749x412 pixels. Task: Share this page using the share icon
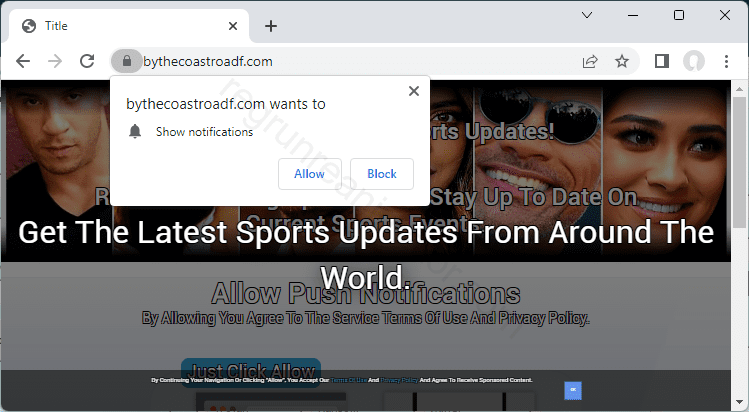[x=590, y=61]
